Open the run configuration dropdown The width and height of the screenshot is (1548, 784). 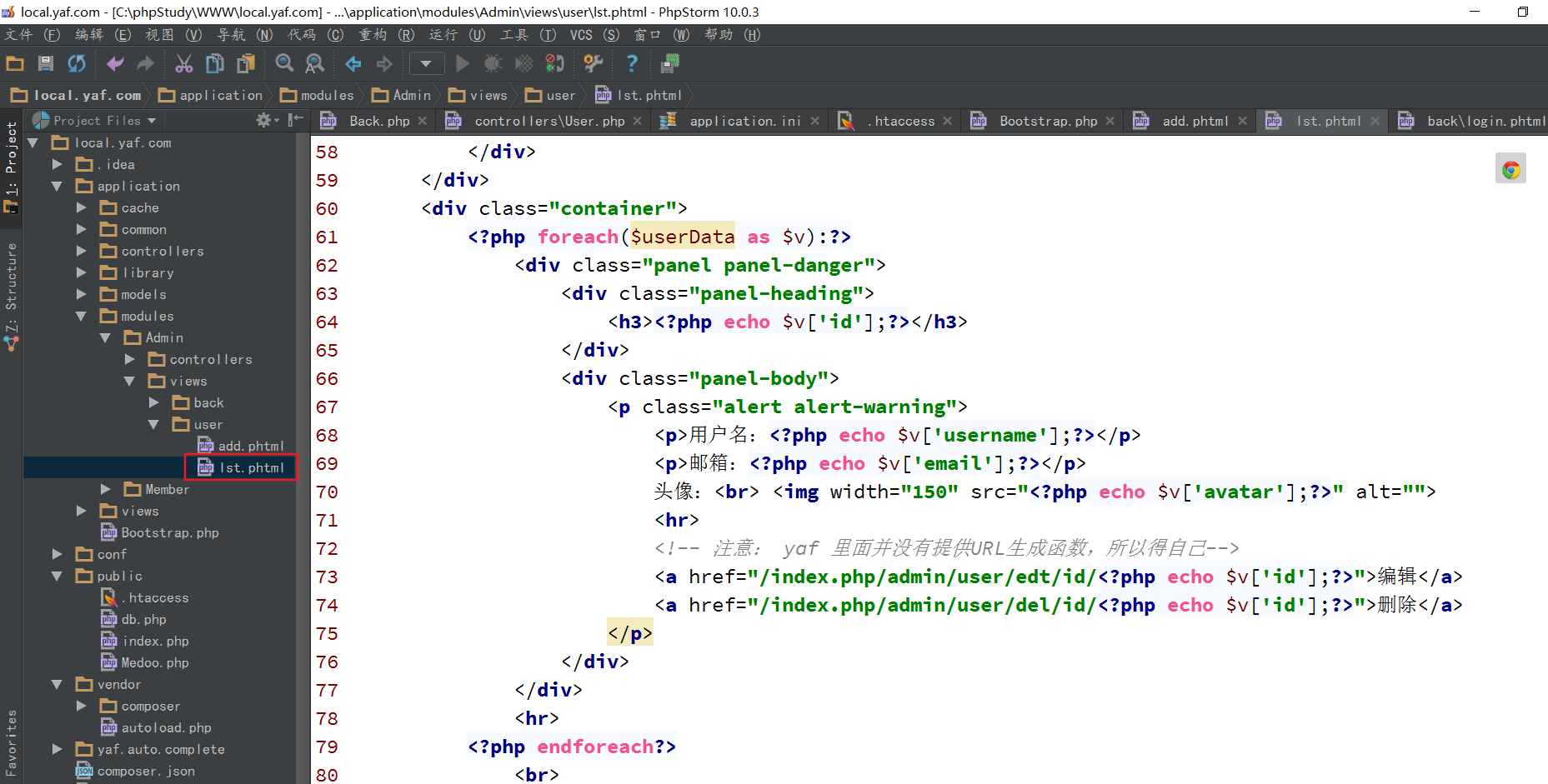tap(426, 63)
